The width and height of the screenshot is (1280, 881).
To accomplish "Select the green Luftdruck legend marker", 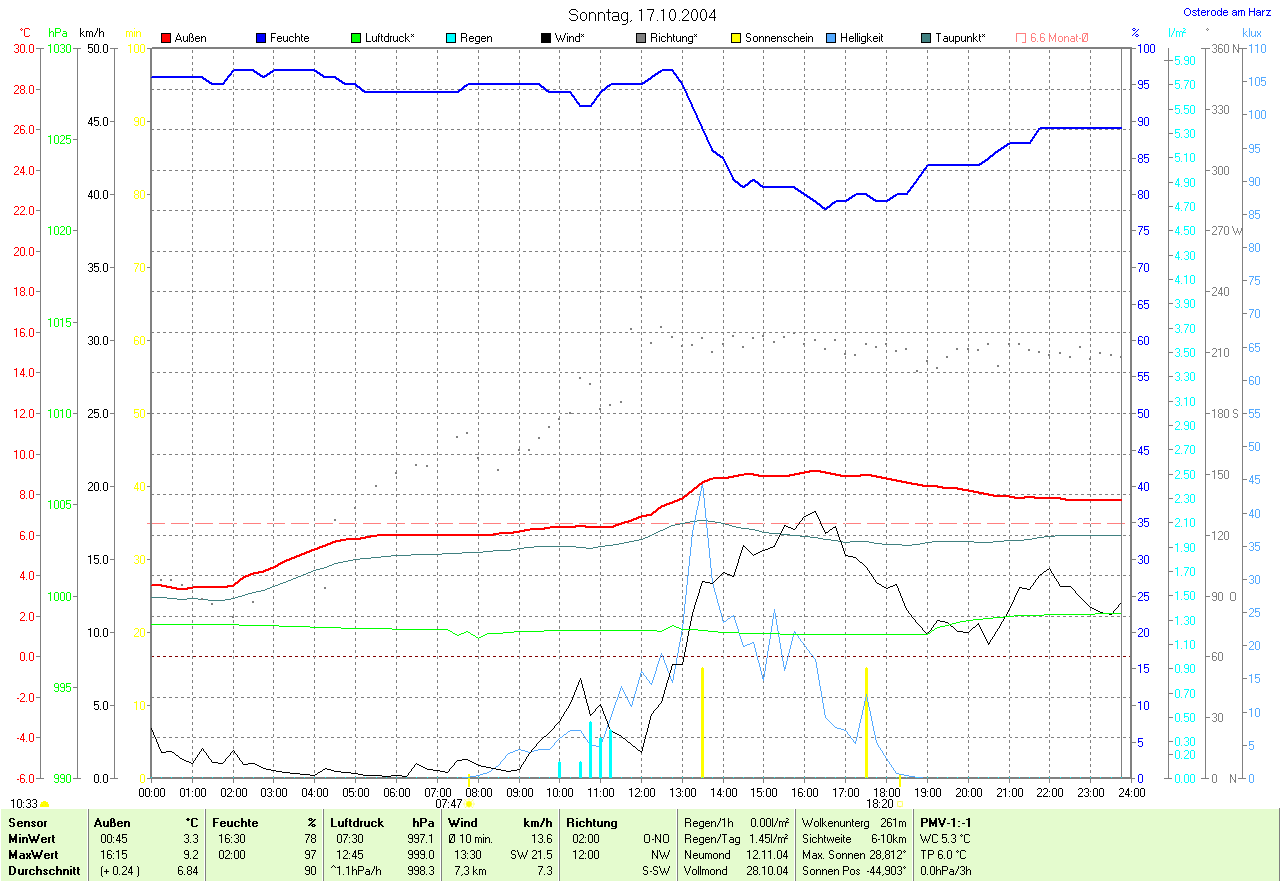I will (x=356, y=38).
